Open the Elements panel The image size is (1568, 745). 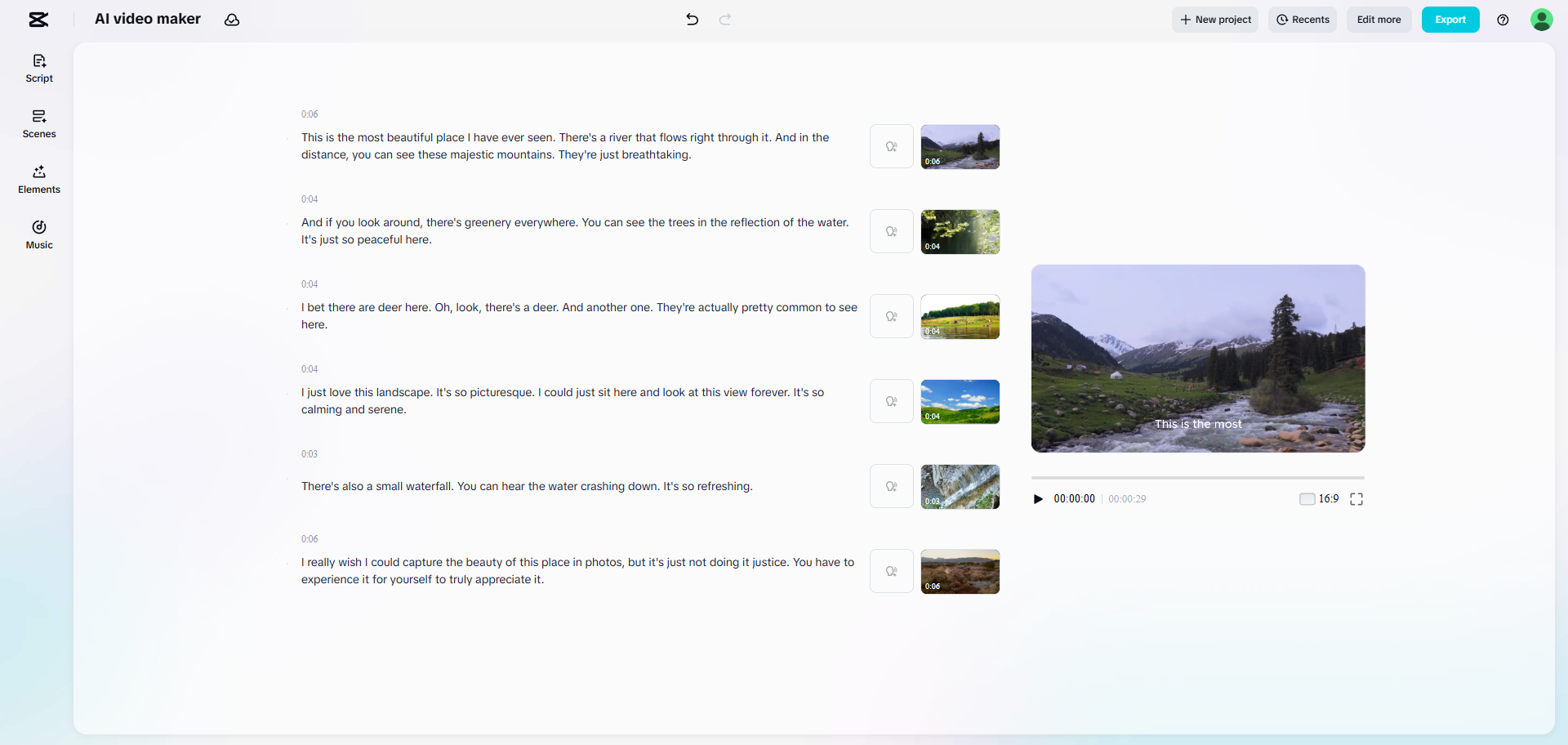click(x=38, y=179)
